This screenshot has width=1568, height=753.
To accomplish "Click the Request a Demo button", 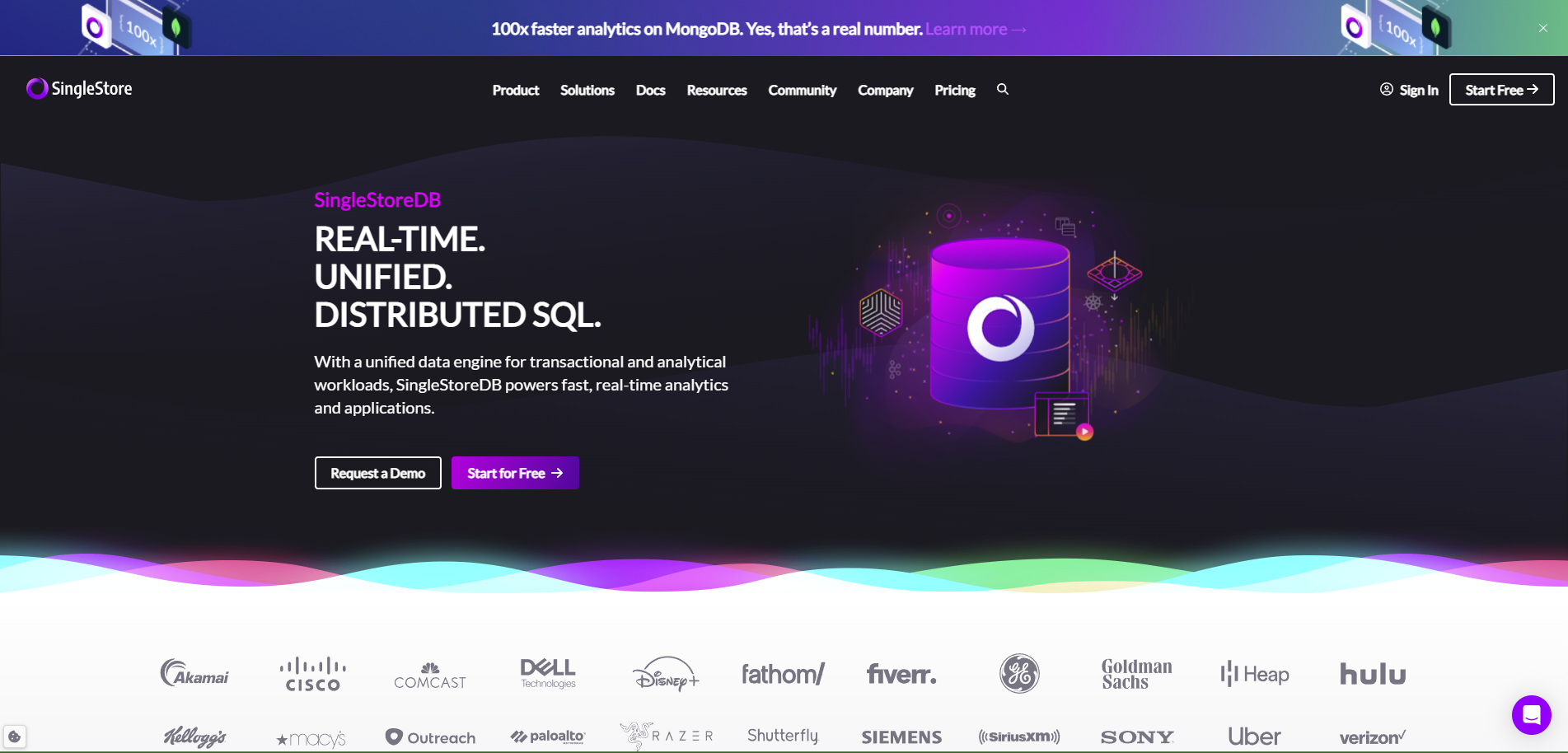I will (x=378, y=473).
